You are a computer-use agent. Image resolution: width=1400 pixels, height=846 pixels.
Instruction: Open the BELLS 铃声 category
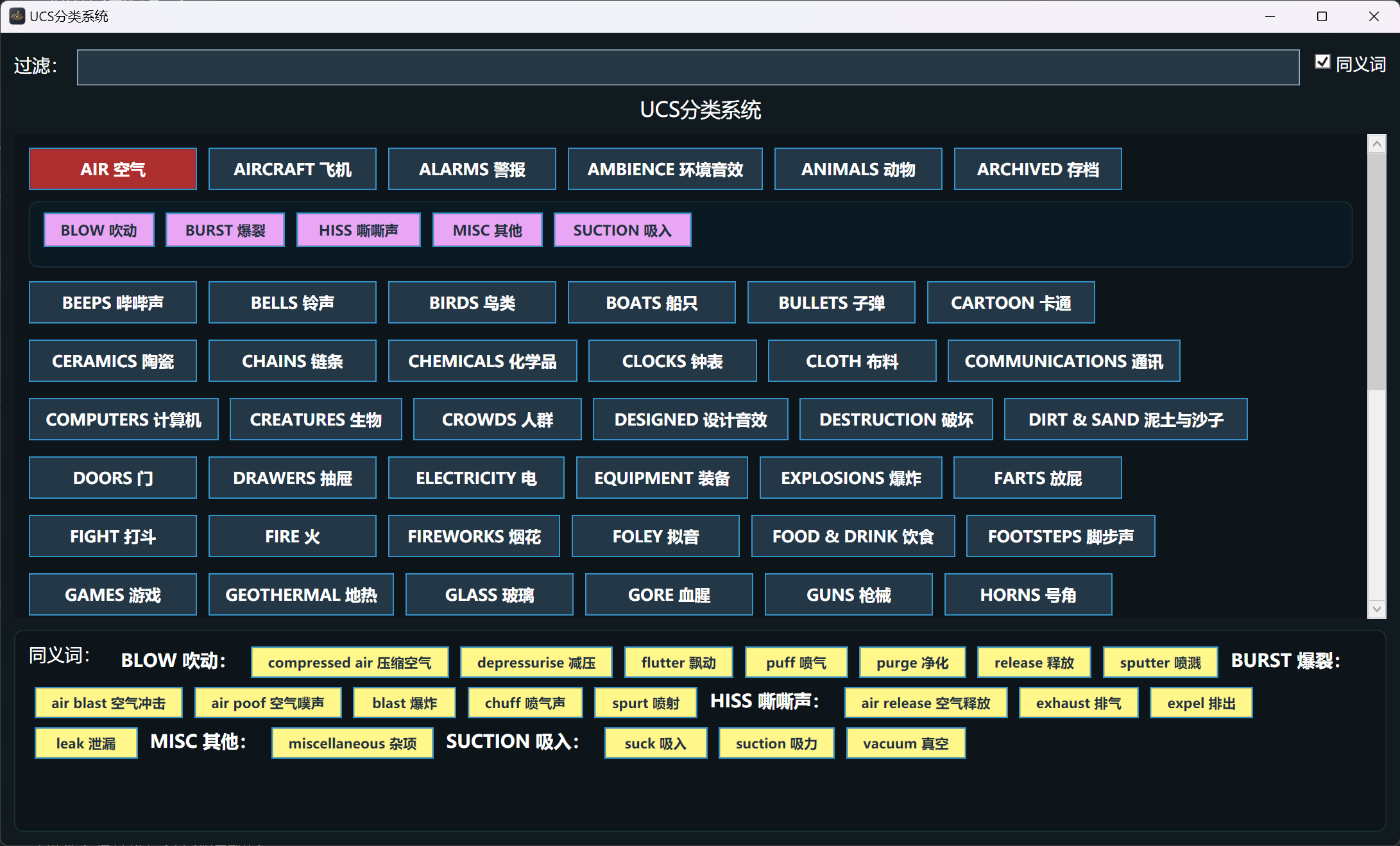click(x=293, y=302)
